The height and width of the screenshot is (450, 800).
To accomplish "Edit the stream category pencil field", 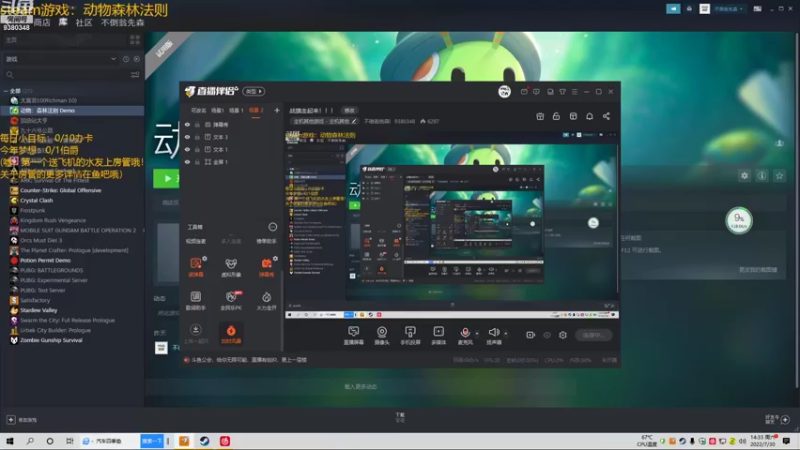I will (x=324, y=121).
